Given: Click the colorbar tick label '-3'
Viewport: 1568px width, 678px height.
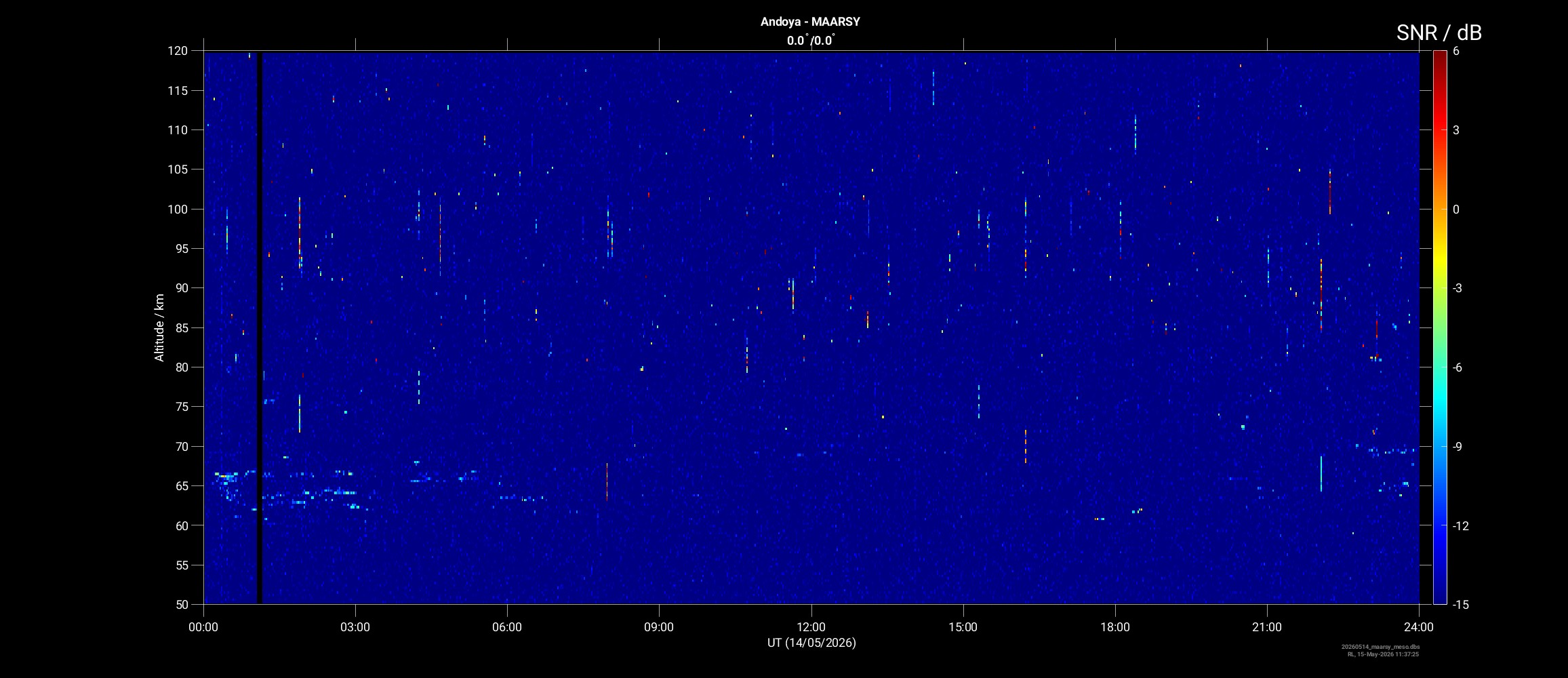Looking at the screenshot, I should point(1458,288).
